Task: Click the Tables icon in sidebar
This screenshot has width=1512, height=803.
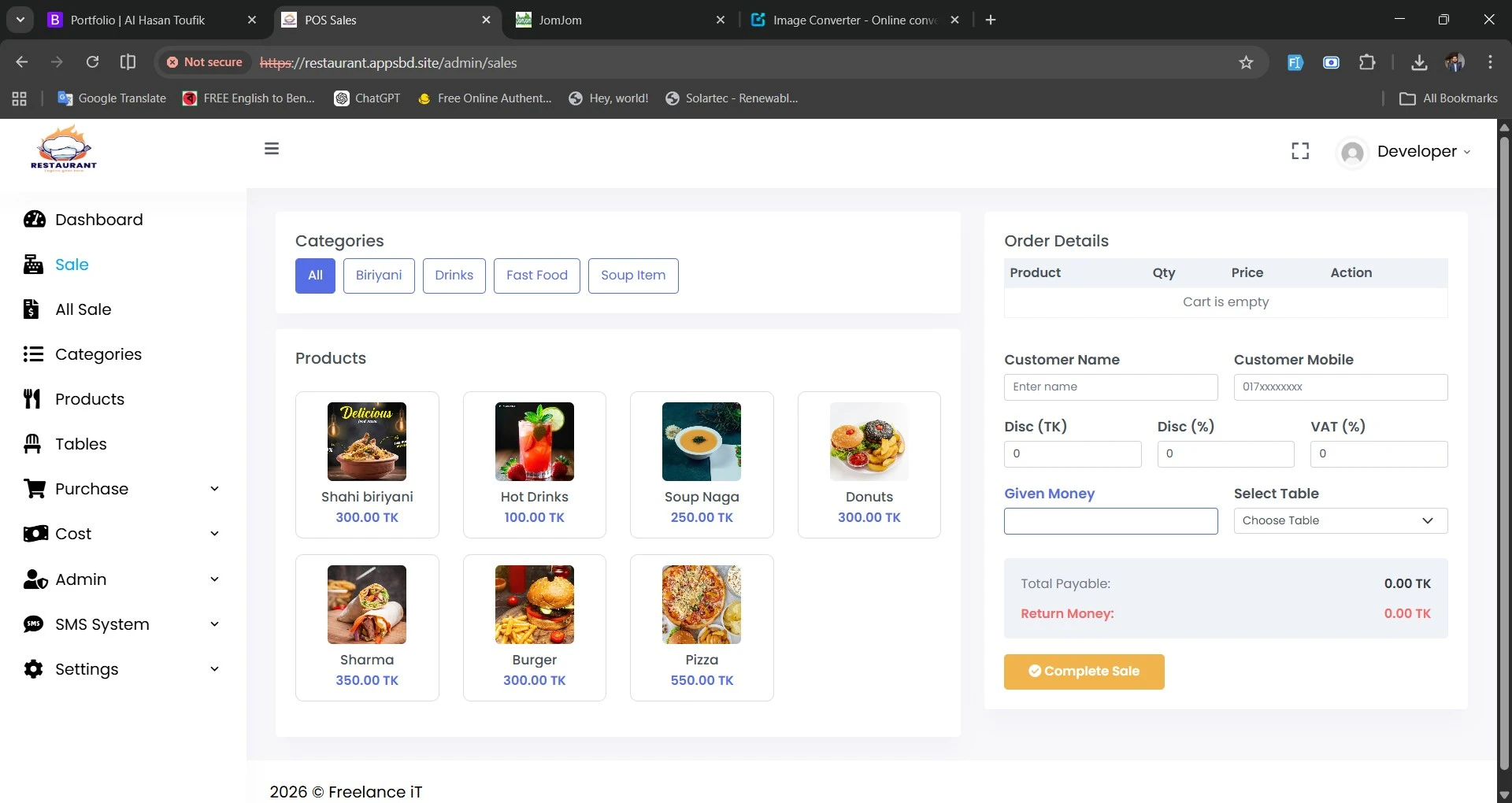Action: point(32,444)
